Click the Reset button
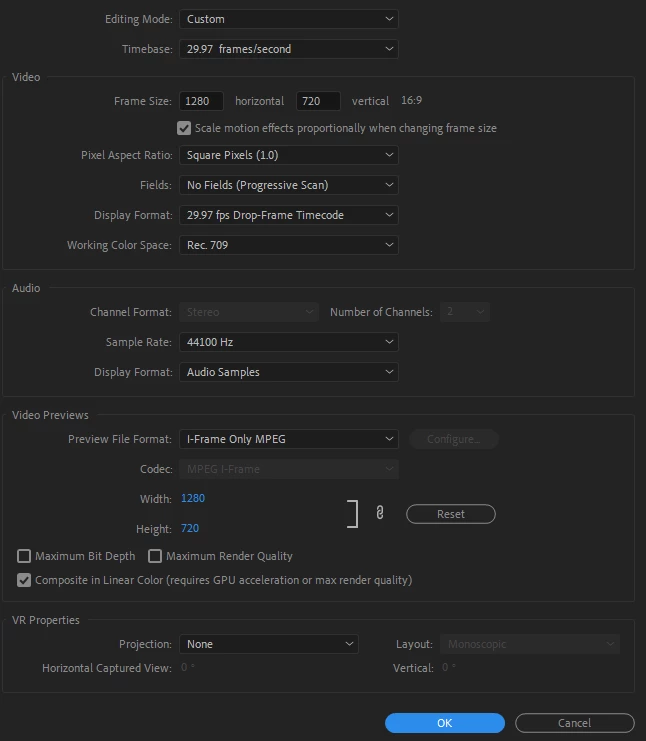646x741 pixels. pos(451,514)
